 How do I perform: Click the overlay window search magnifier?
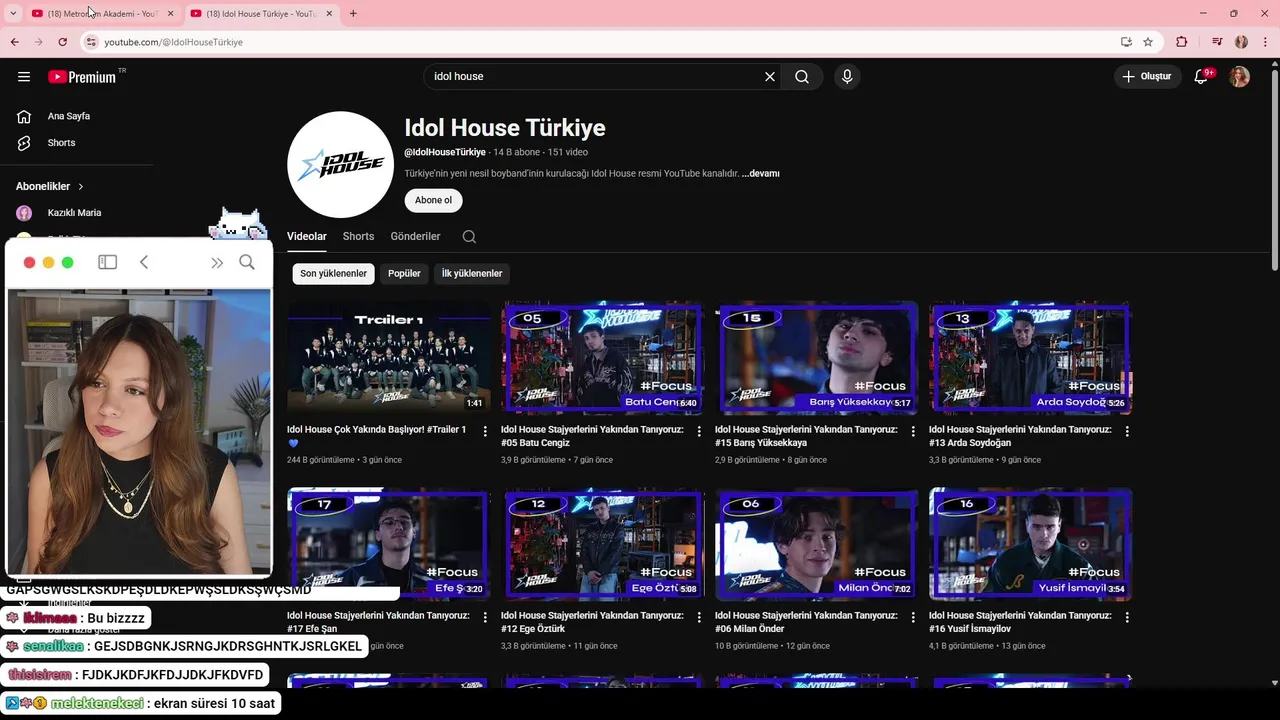coord(247,262)
